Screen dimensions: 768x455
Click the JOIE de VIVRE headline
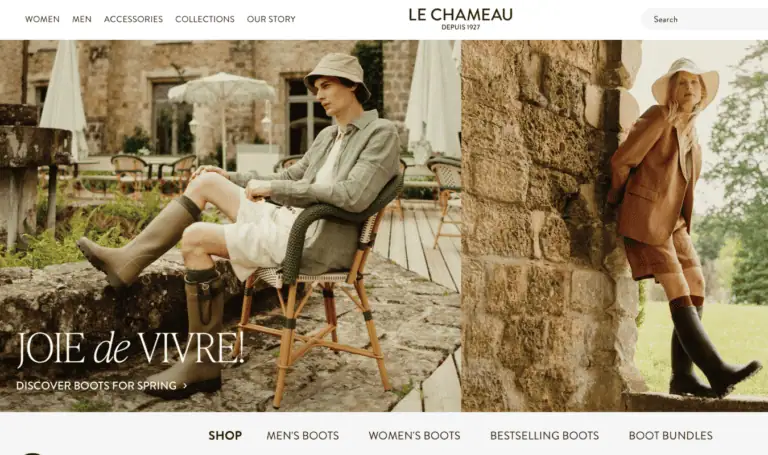coord(131,349)
